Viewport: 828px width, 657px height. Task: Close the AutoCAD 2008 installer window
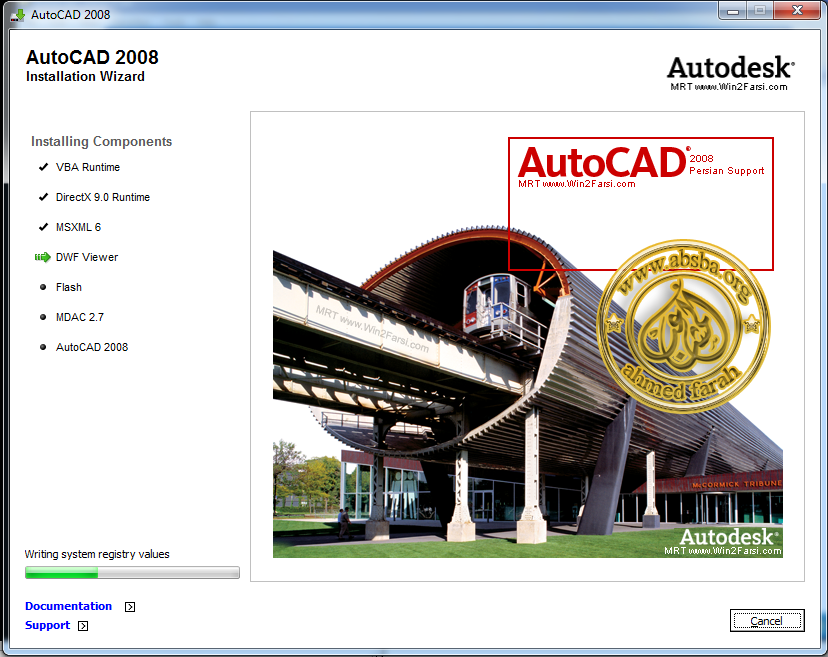coord(797,11)
